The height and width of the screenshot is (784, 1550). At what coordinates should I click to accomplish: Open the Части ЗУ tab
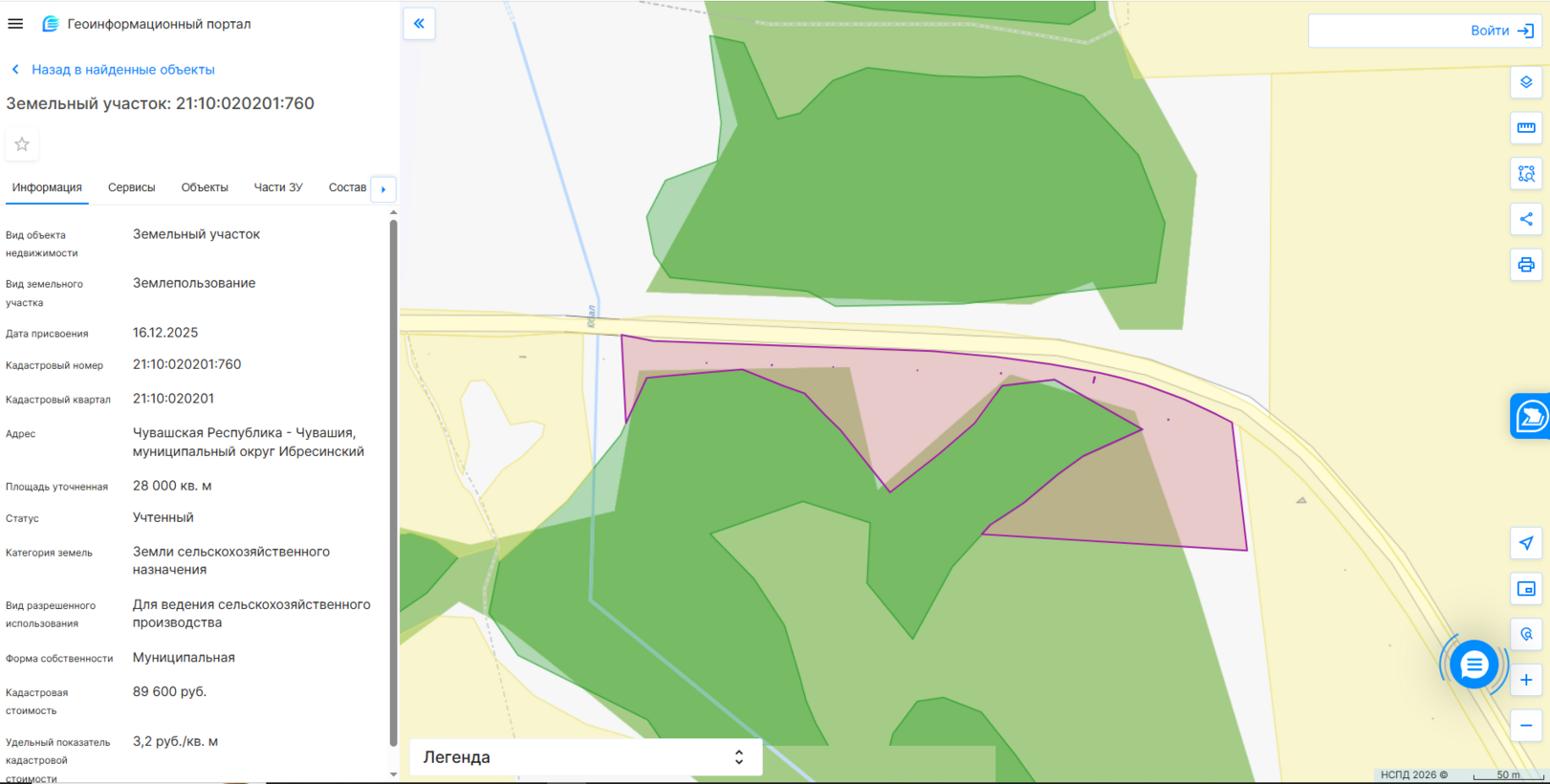(x=277, y=187)
